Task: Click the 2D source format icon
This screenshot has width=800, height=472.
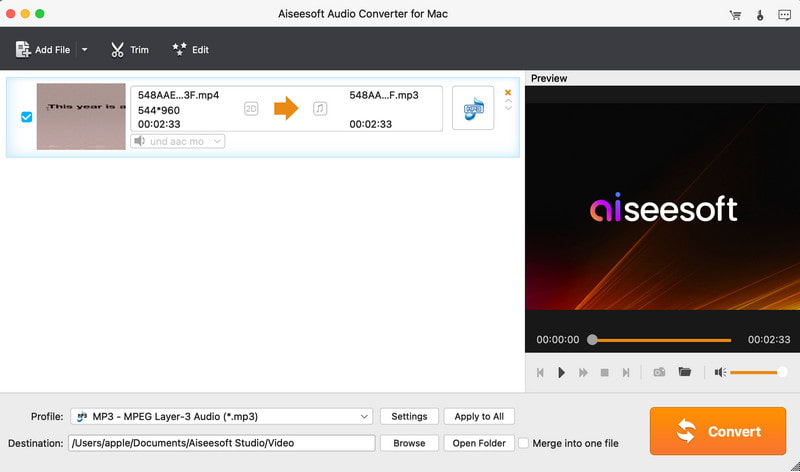Action: click(251, 109)
